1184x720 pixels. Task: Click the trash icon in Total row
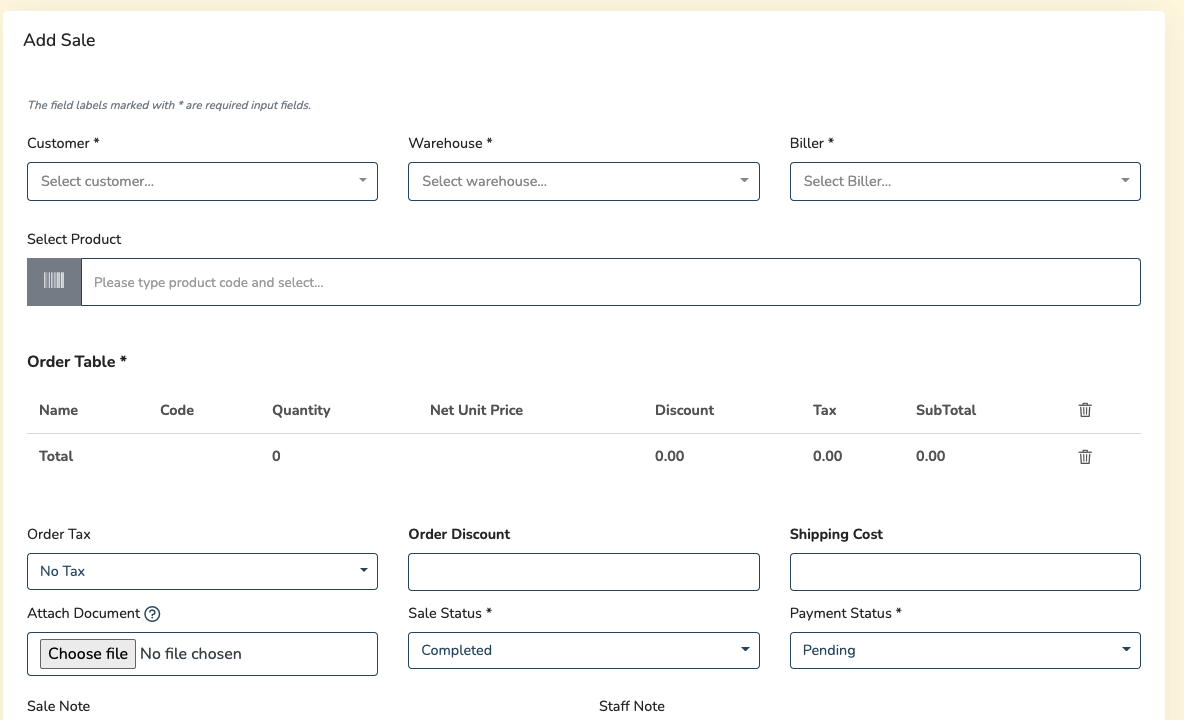[x=1085, y=456]
